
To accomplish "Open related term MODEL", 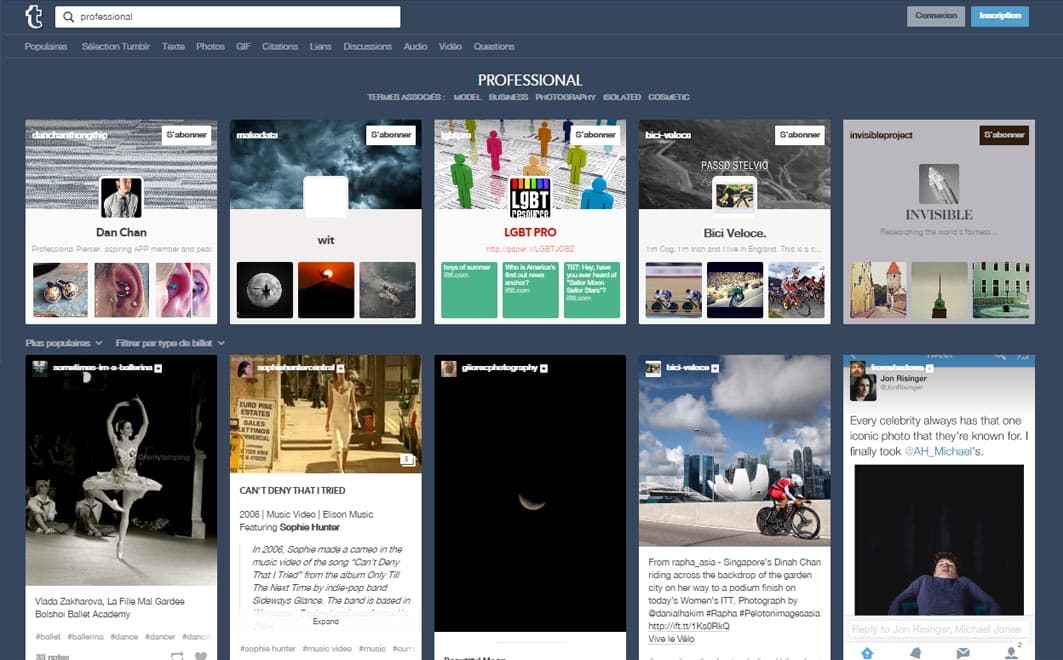I will click(x=467, y=98).
